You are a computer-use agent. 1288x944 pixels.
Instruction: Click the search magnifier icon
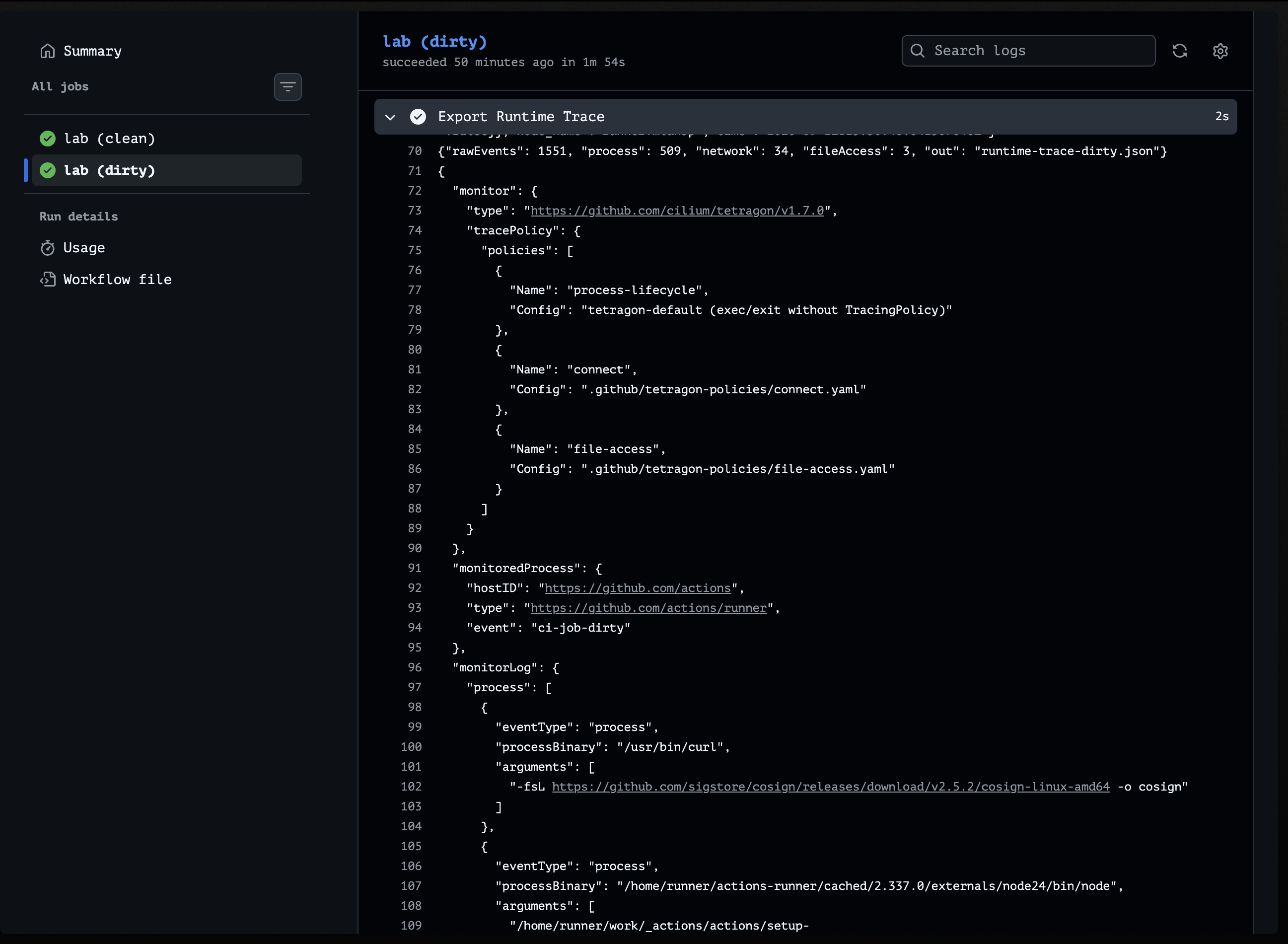click(917, 51)
